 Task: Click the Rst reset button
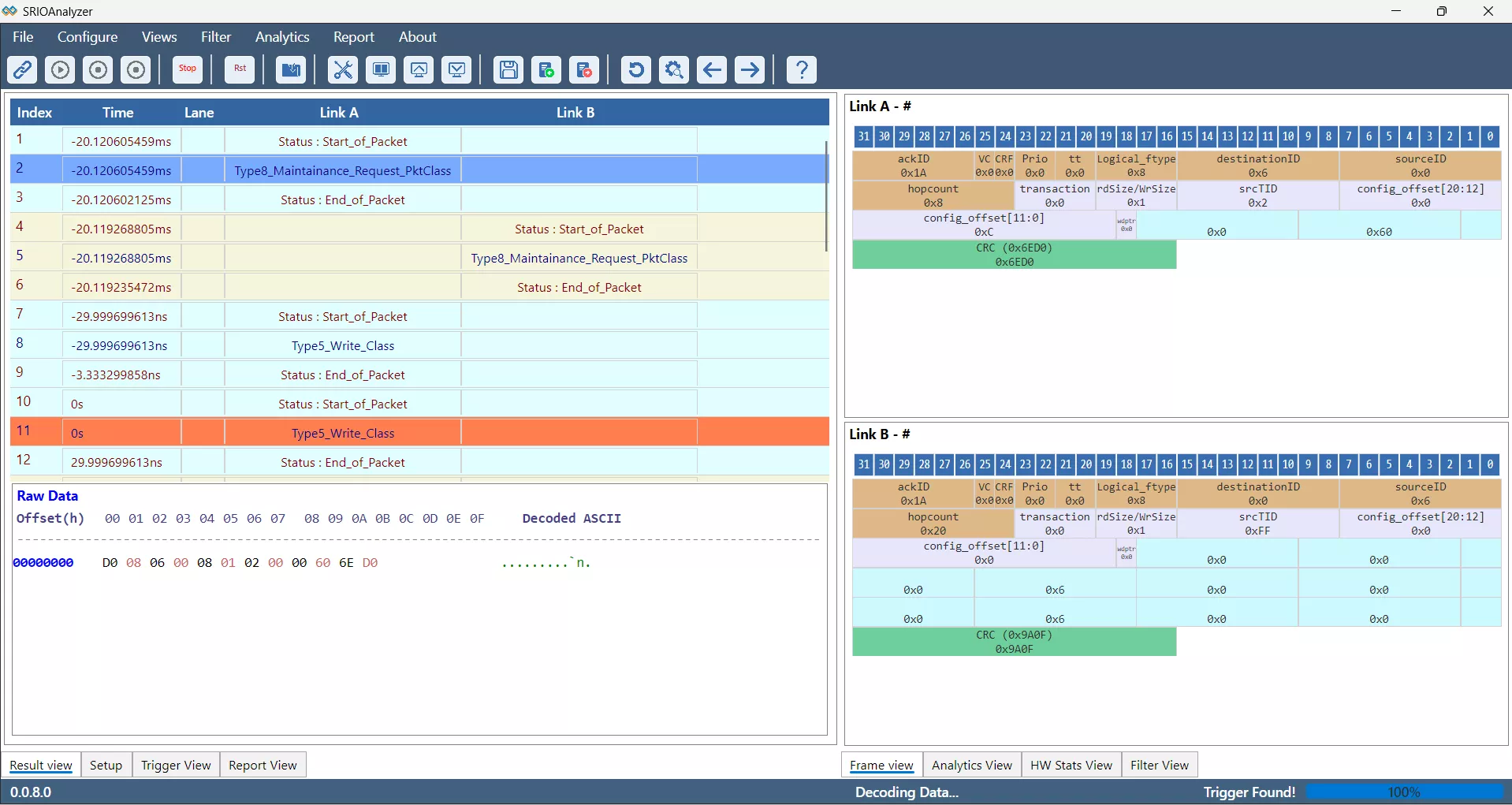coord(240,69)
